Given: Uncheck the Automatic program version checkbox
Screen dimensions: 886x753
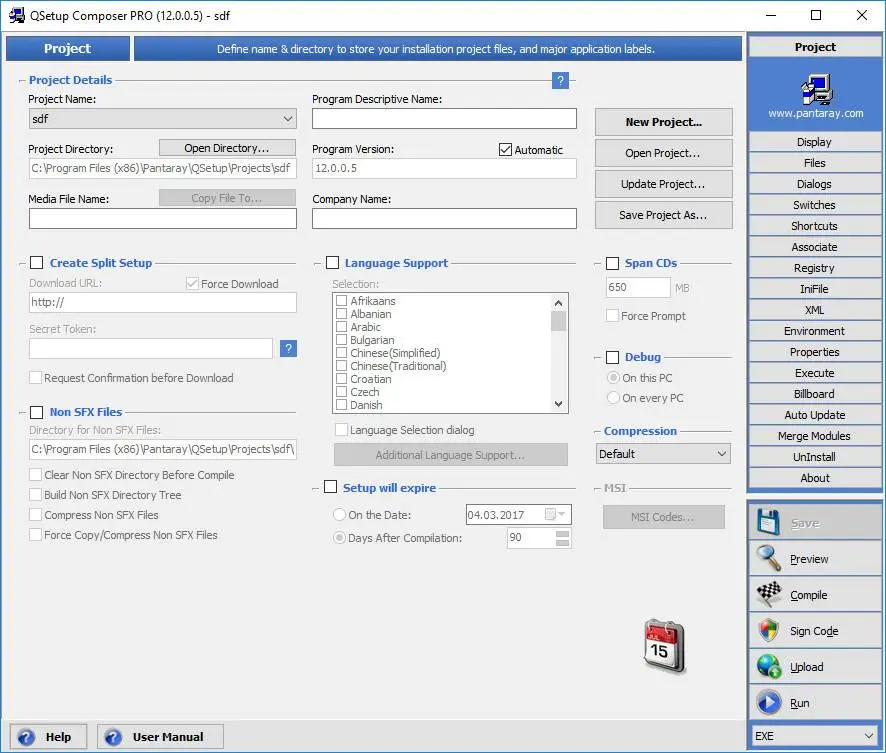Looking at the screenshot, I should tap(505, 150).
